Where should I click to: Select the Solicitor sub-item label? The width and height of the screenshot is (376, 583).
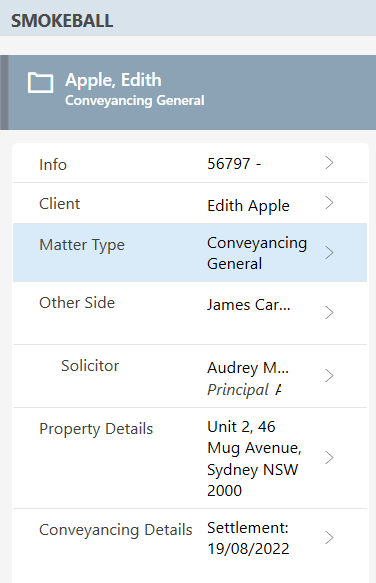tap(90, 366)
